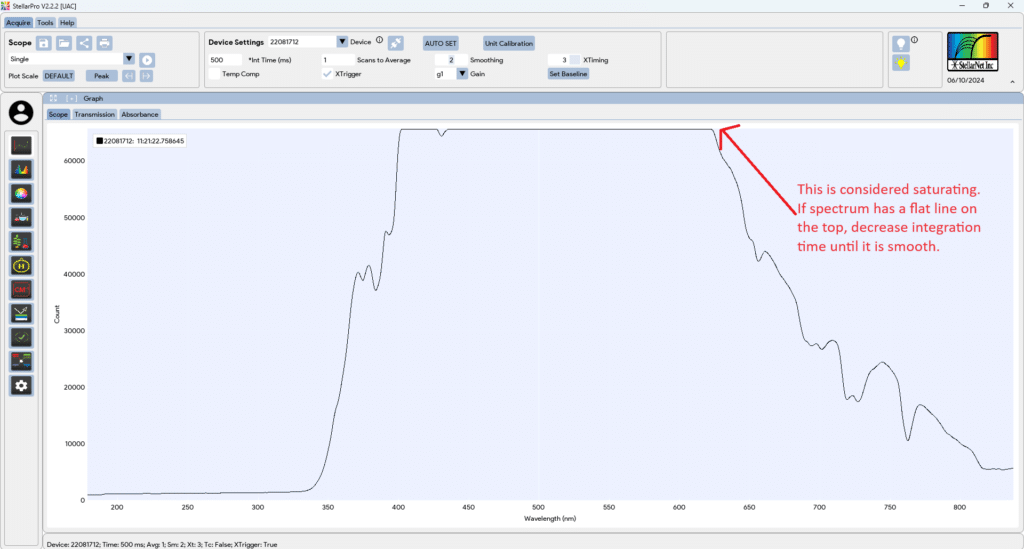Toggle the XTrigger checkbox

(327, 74)
